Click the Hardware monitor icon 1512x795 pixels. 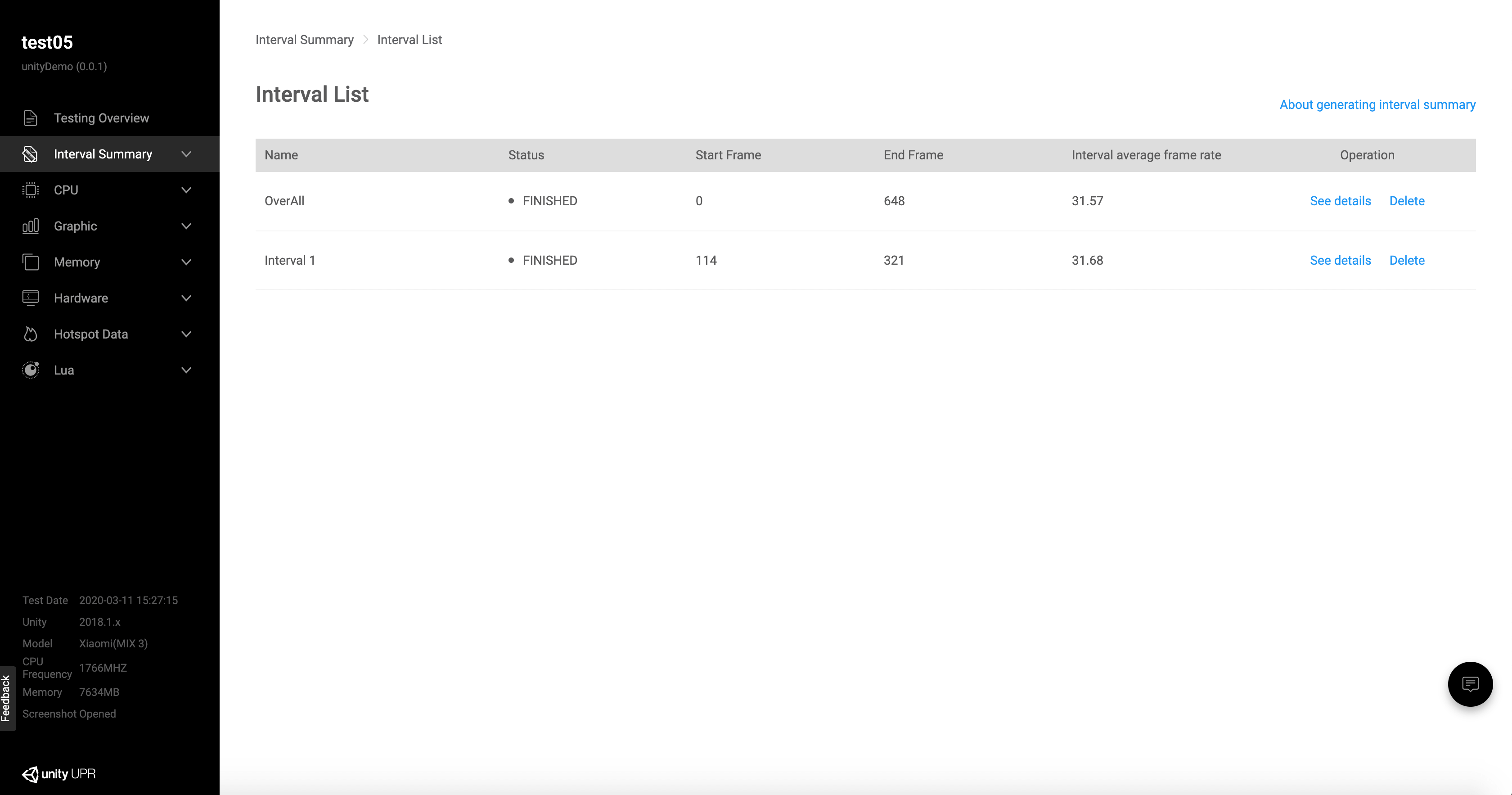point(31,298)
